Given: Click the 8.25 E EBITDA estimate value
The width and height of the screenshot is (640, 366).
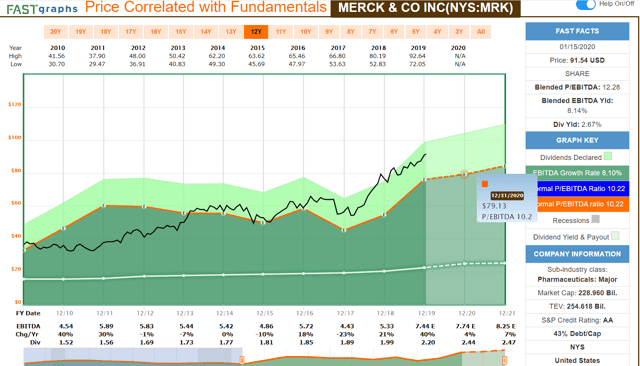Looking at the screenshot, I should click(506, 326).
